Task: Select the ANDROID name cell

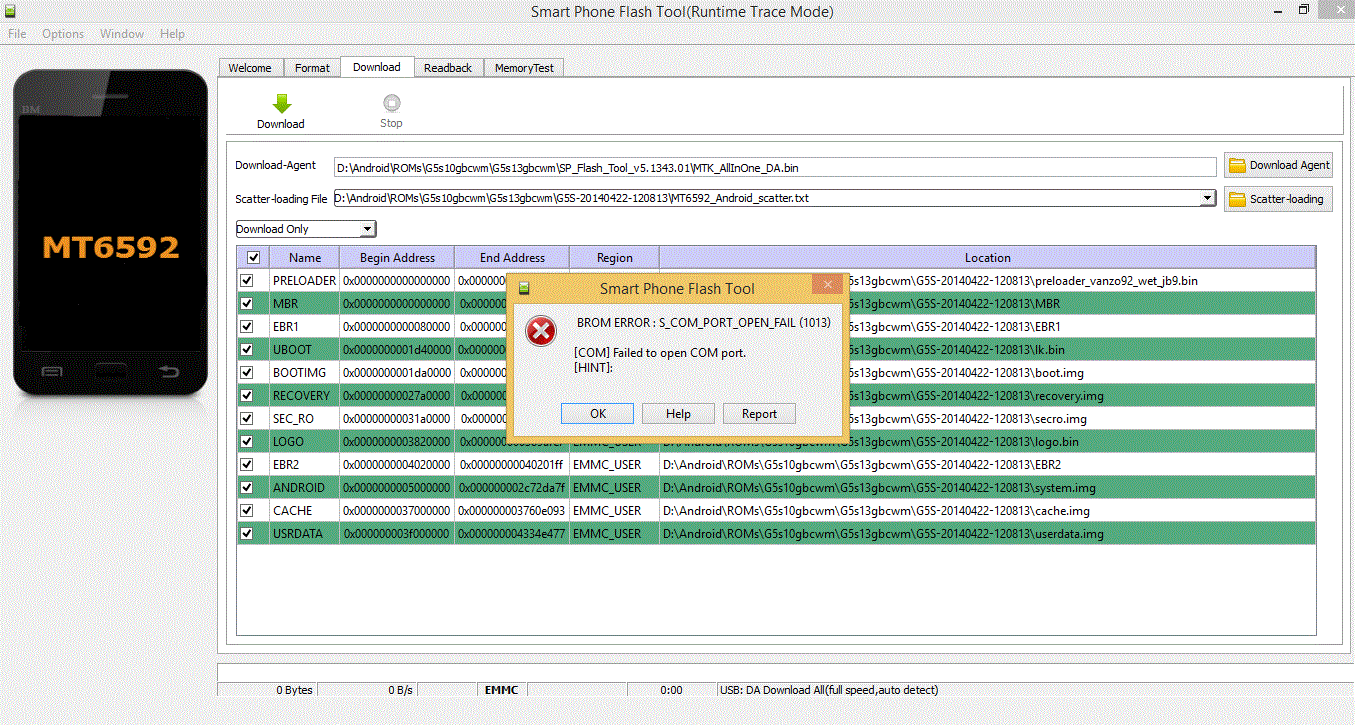Action: click(x=305, y=488)
